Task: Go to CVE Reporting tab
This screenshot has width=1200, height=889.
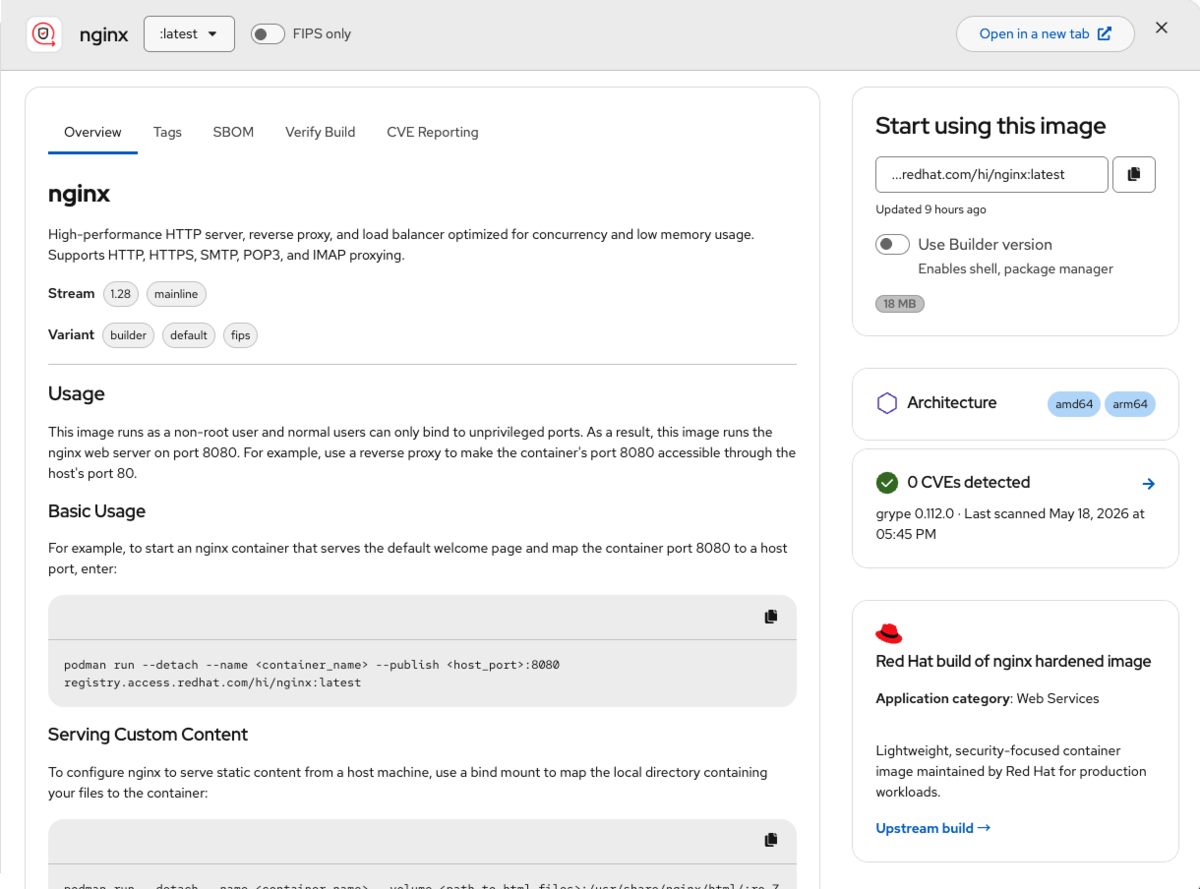Action: pos(432,132)
